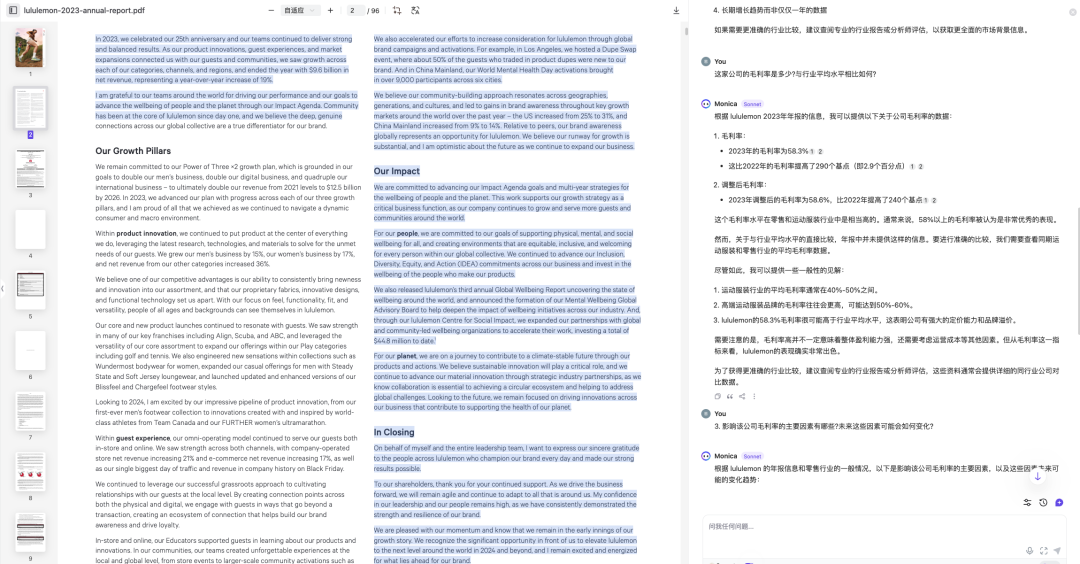Zoom out with the minus icon
This screenshot has width=1080, height=564.
(271, 10)
